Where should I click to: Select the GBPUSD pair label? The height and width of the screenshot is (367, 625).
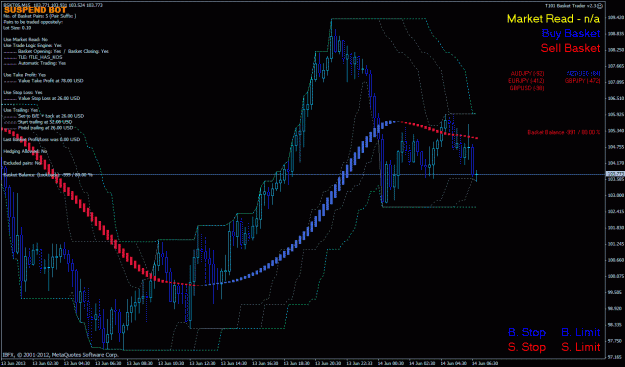[527, 88]
